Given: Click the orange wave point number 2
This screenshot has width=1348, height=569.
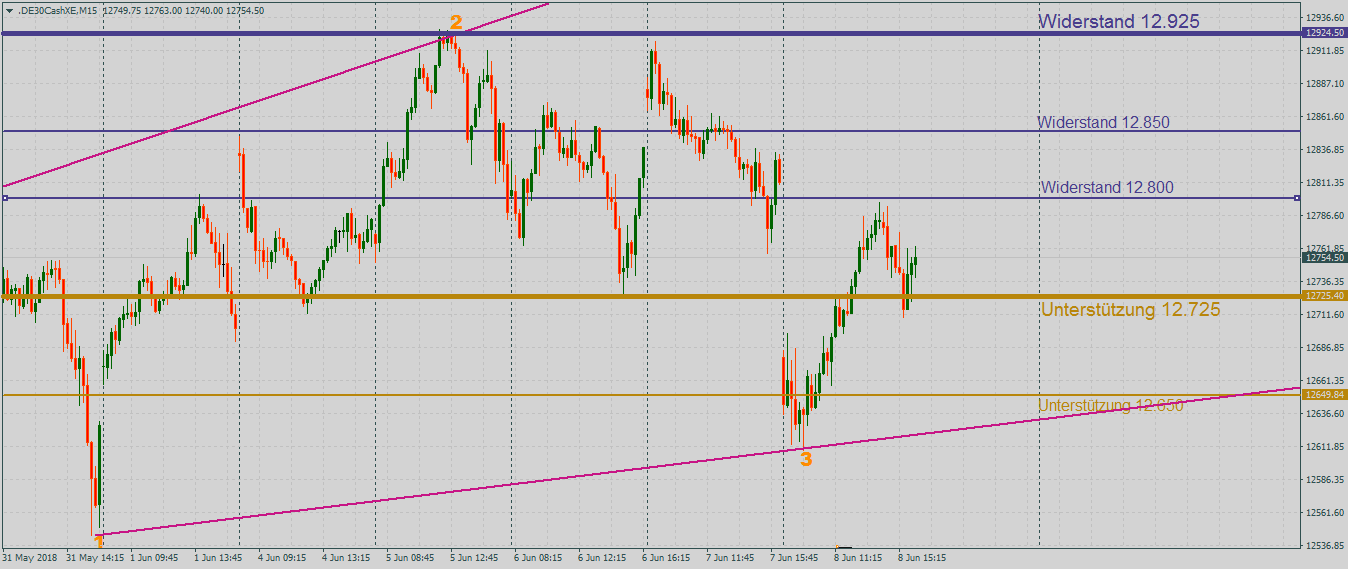Looking at the screenshot, I should tap(456, 22).
